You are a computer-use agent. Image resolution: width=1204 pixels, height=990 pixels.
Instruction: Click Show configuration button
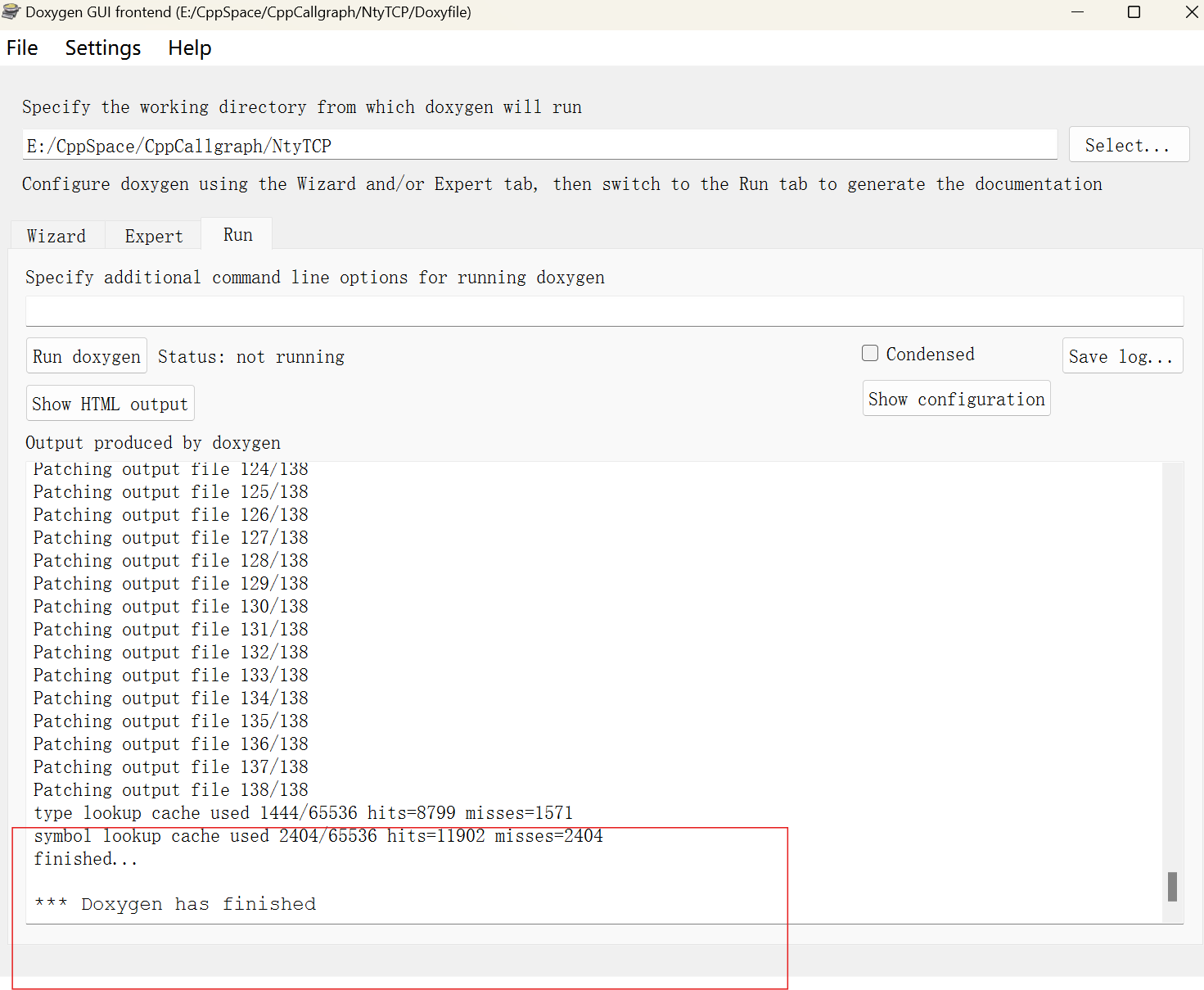pos(957,399)
